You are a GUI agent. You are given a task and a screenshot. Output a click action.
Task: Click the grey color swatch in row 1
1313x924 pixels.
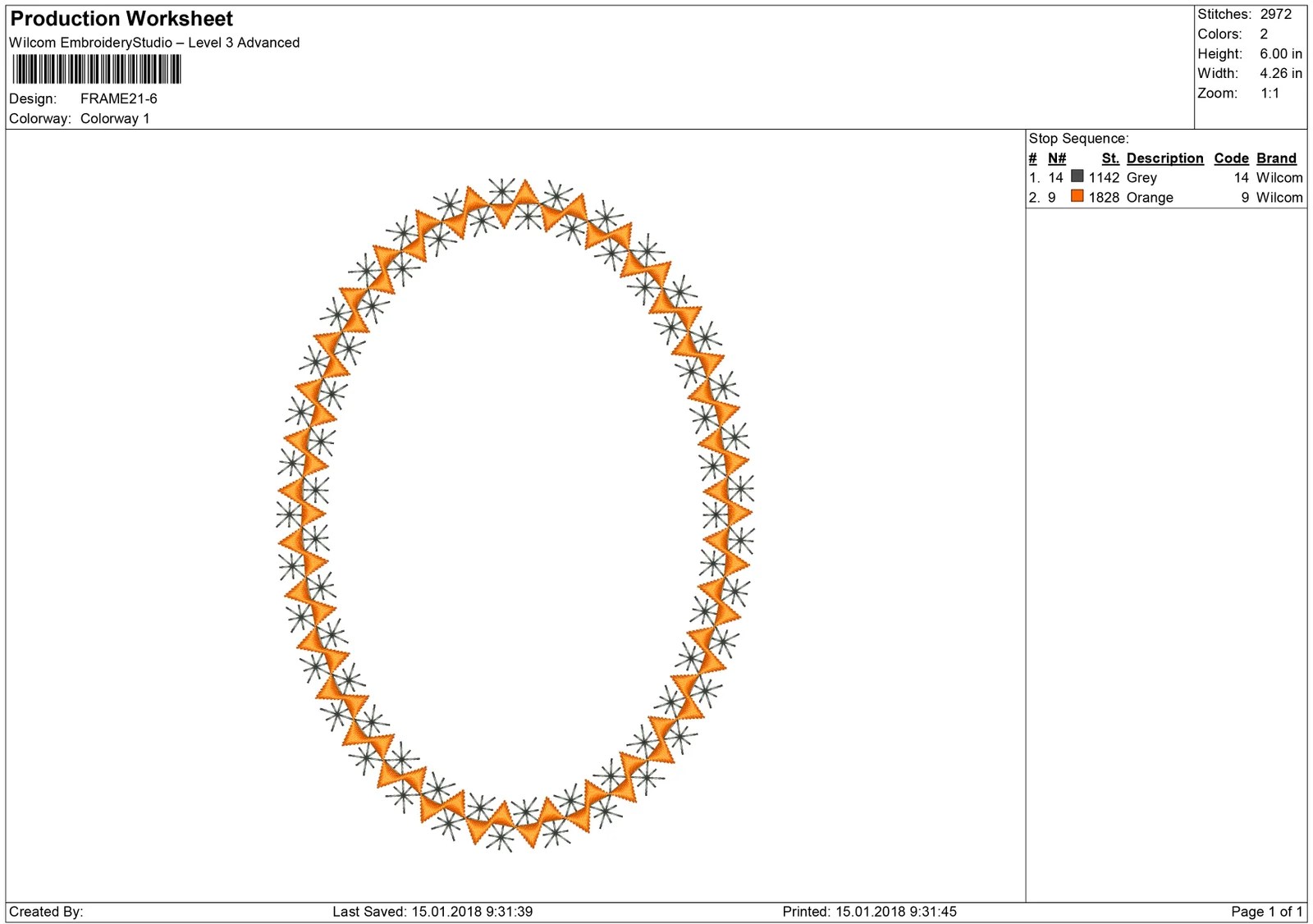pos(1077,176)
